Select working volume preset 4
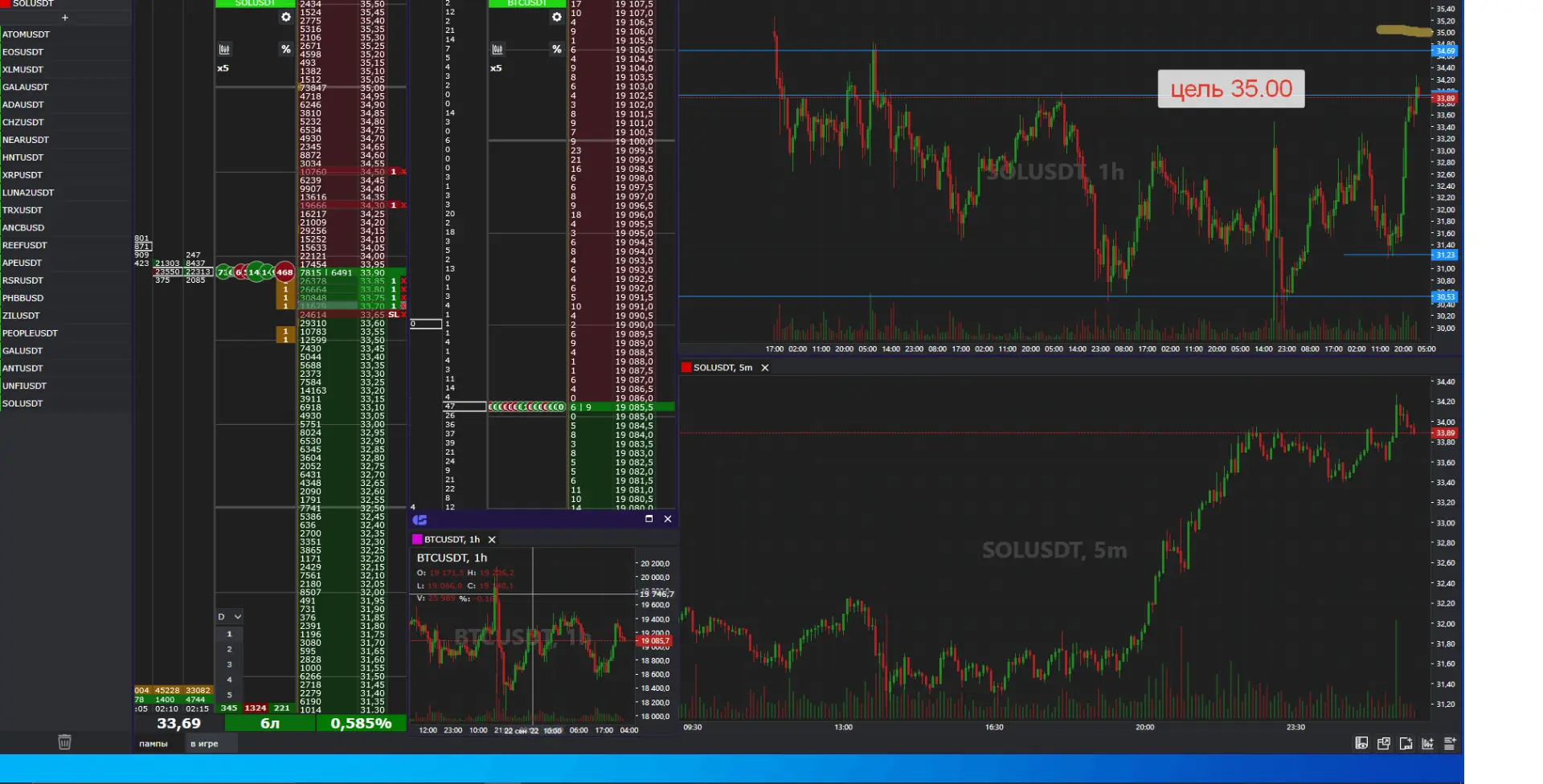The height and width of the screenshot is (784, 1543). (229, 680)
